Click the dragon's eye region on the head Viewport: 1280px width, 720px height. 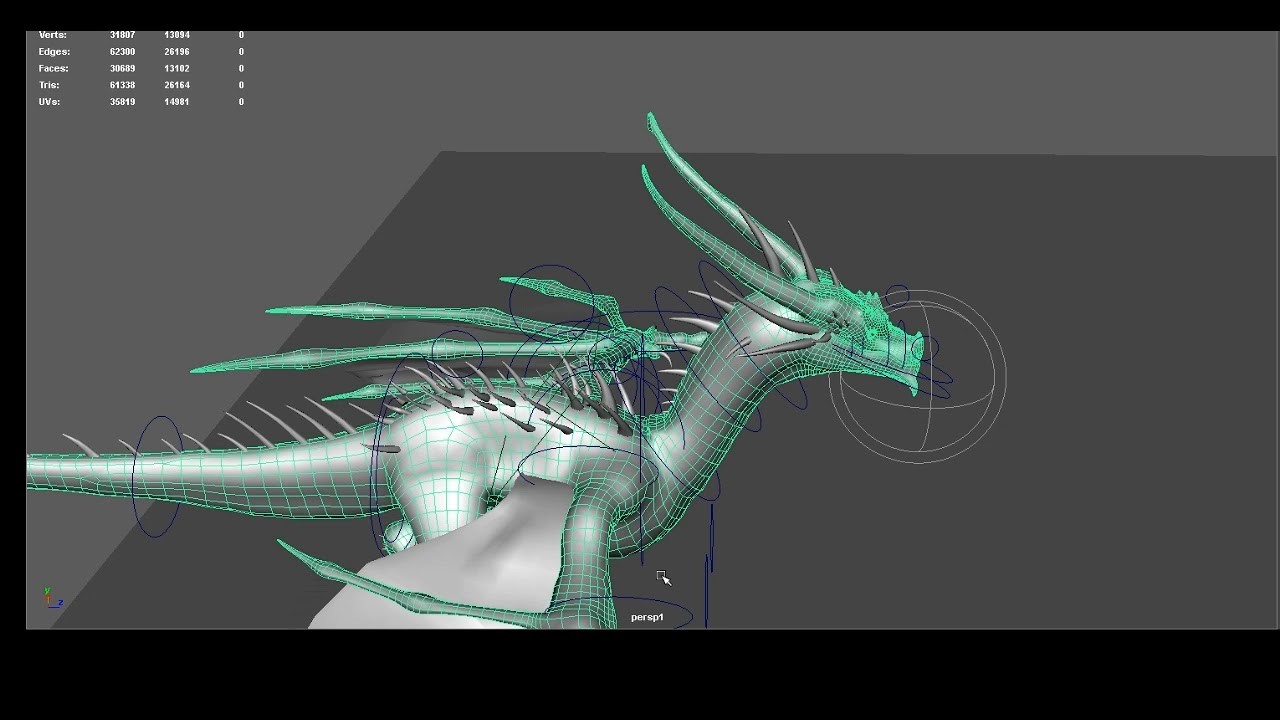875,325
